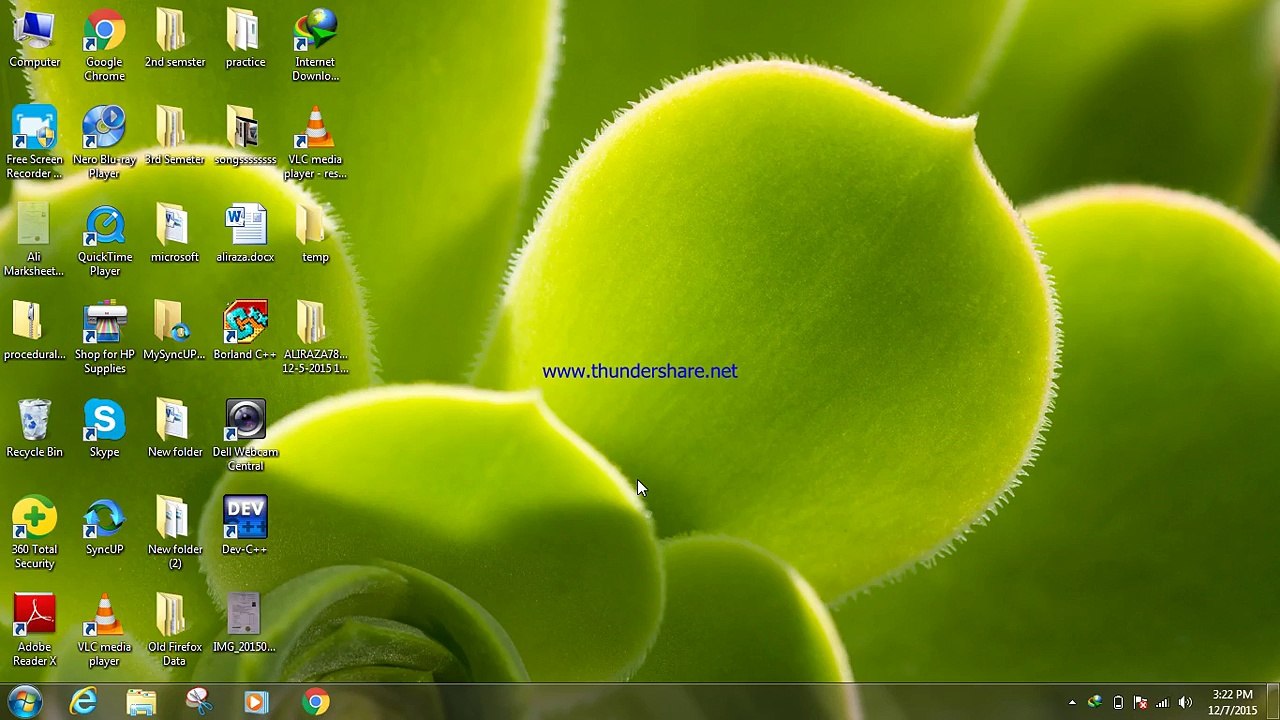This screenshot has width=1280, height=720.
Task: Open the Snipping Tool from the taskbar
Action: 200,702
